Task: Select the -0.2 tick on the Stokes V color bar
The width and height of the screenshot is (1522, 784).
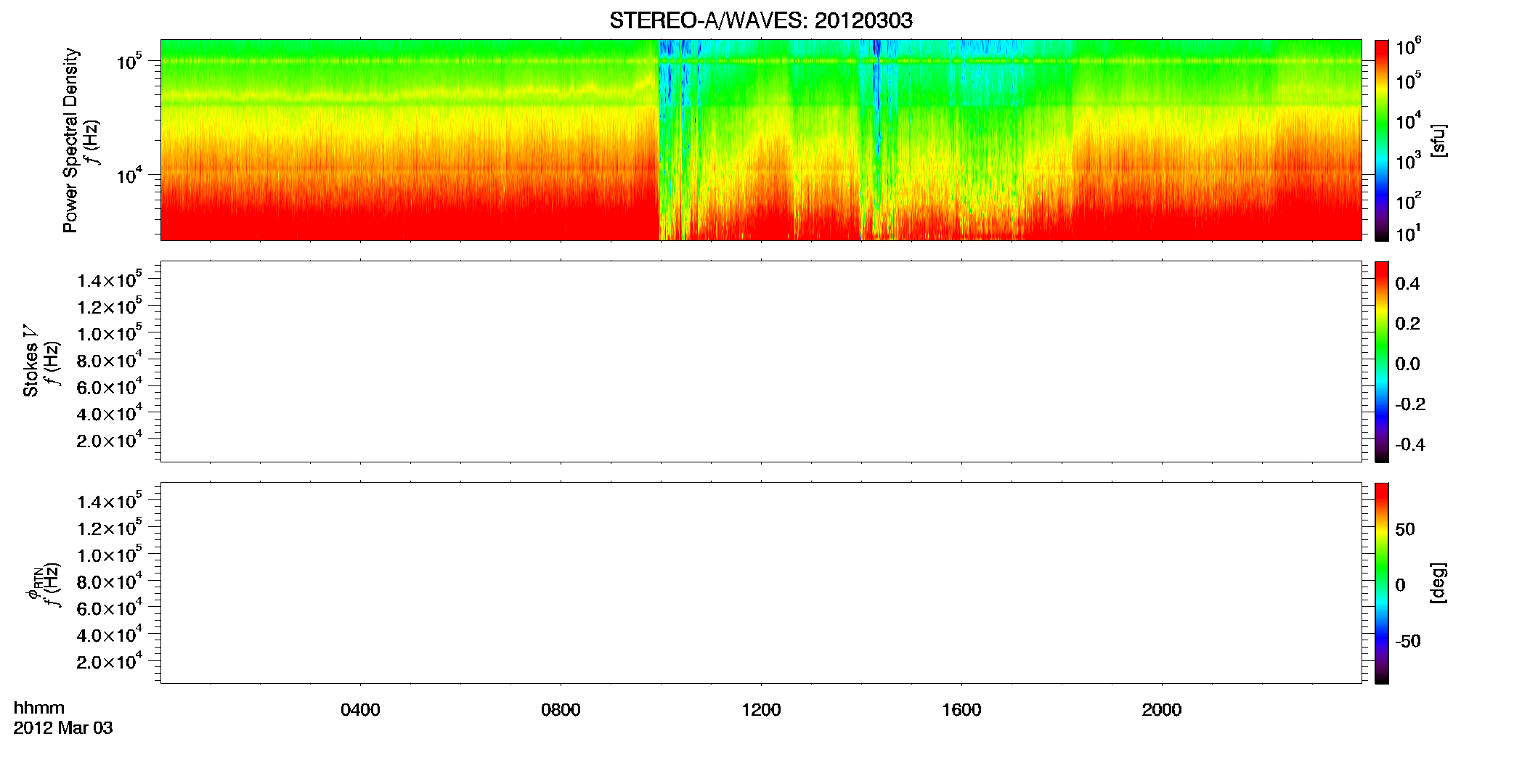Action: pos(1410,404)
